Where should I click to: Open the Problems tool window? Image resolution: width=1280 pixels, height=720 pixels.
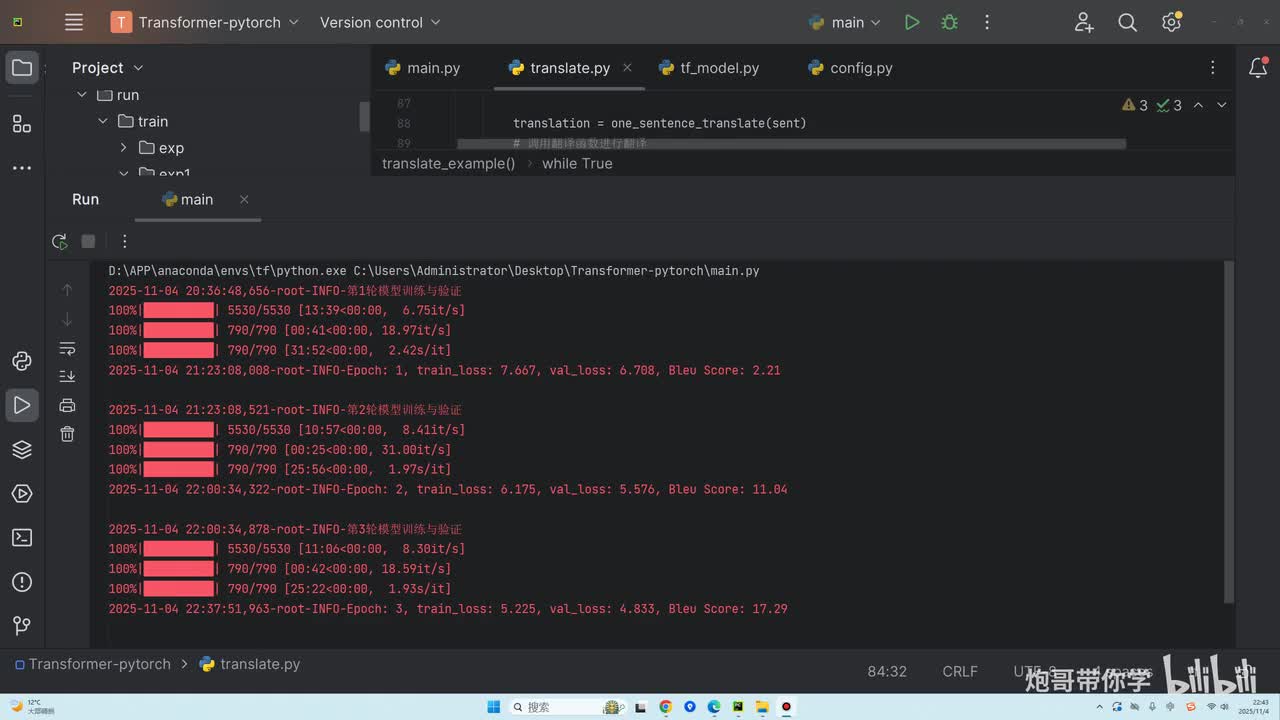tap(22, 582)
